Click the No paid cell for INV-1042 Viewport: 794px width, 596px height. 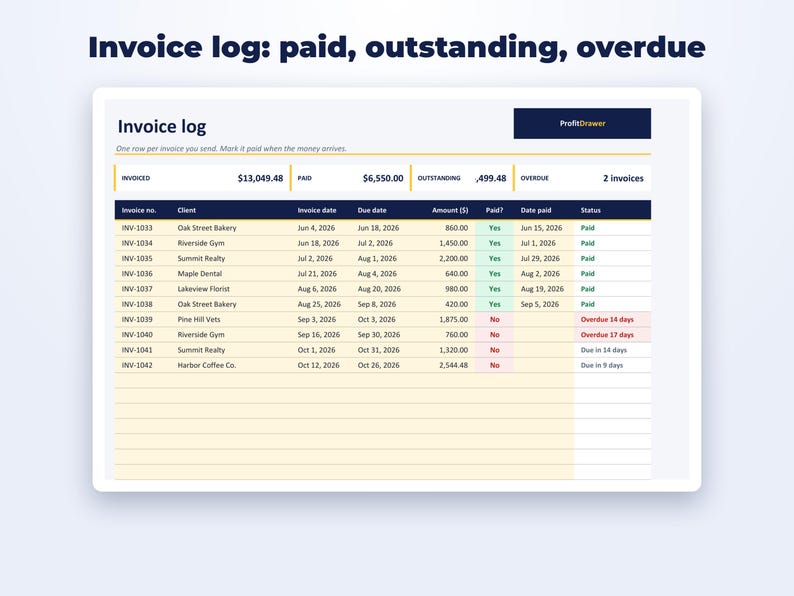[494, 365]
